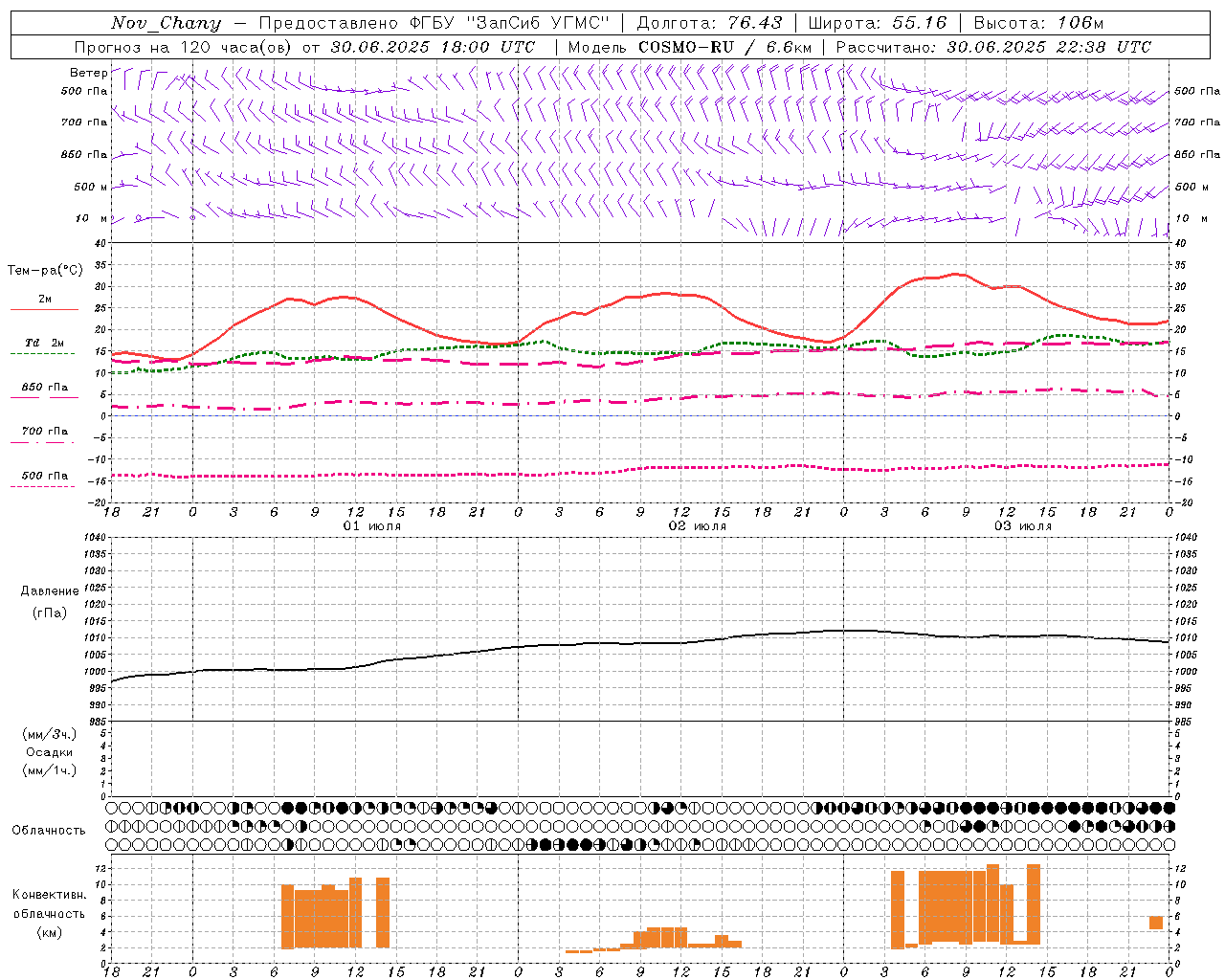Click the 500 гПа temperature legend entry
This screenshot has height=980, width=1225.
coord(45,476)
